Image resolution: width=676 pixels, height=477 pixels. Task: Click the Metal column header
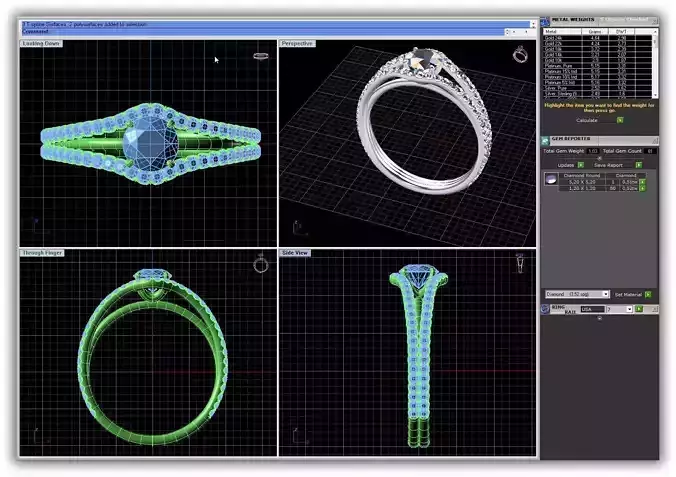click(x=562, y=31)
